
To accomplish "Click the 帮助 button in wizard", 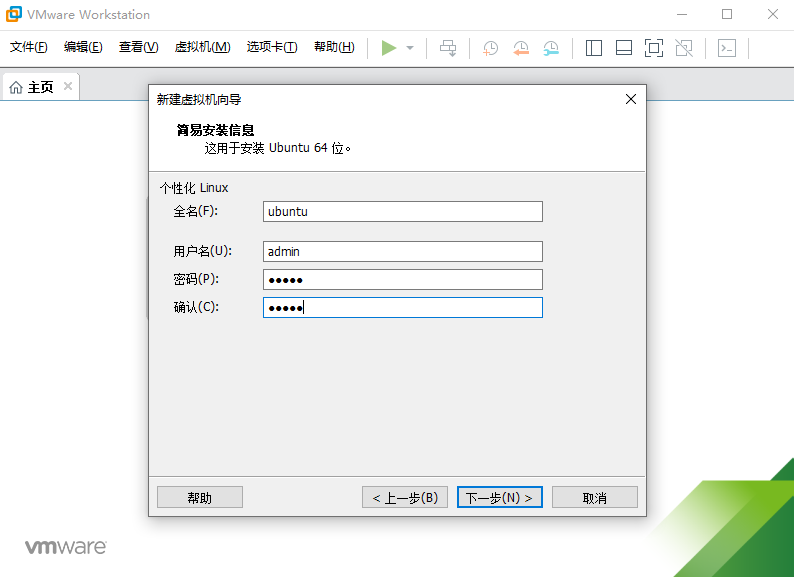I will [x=200, y=497].
